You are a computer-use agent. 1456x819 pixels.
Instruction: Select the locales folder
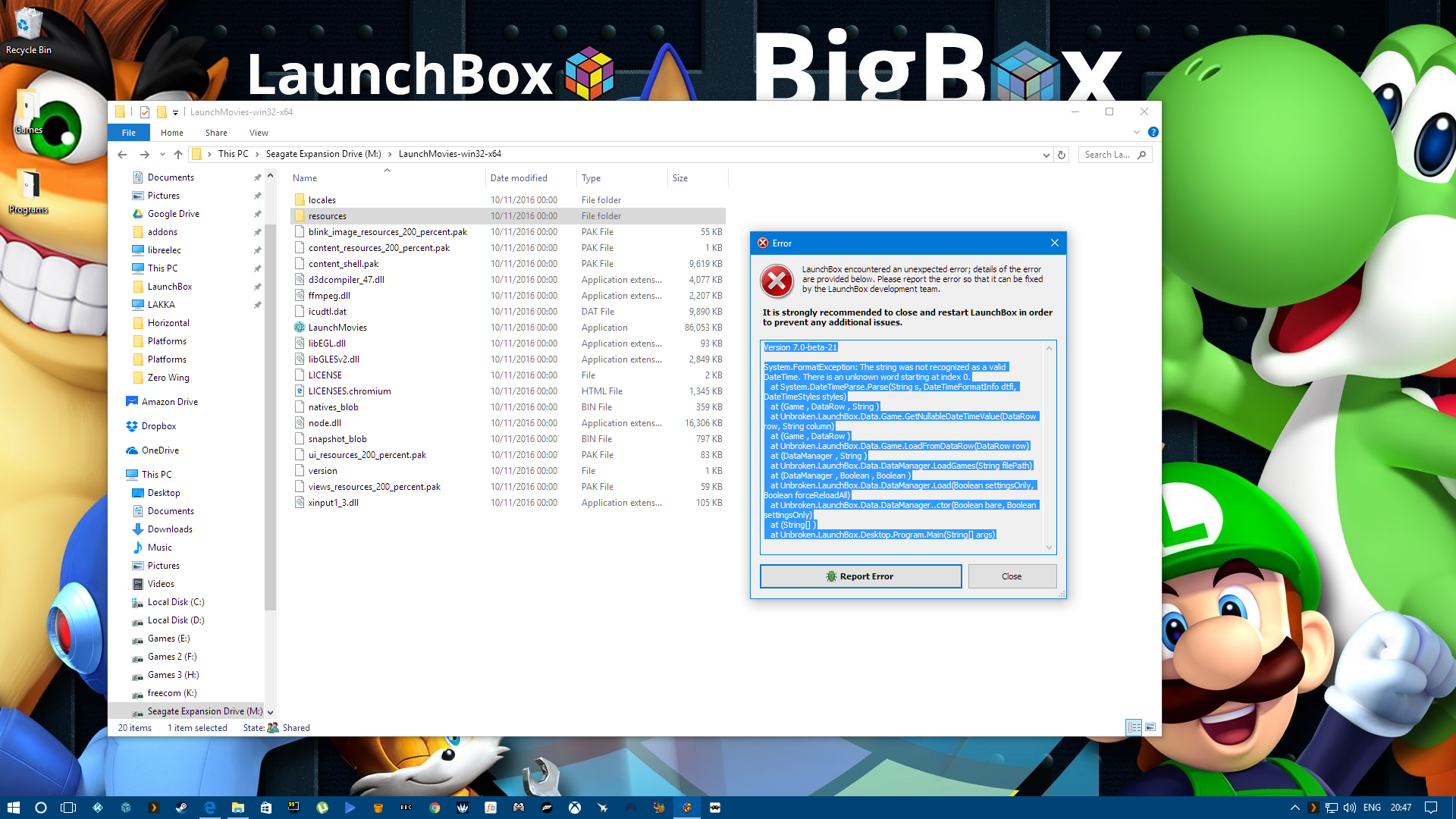322,200
